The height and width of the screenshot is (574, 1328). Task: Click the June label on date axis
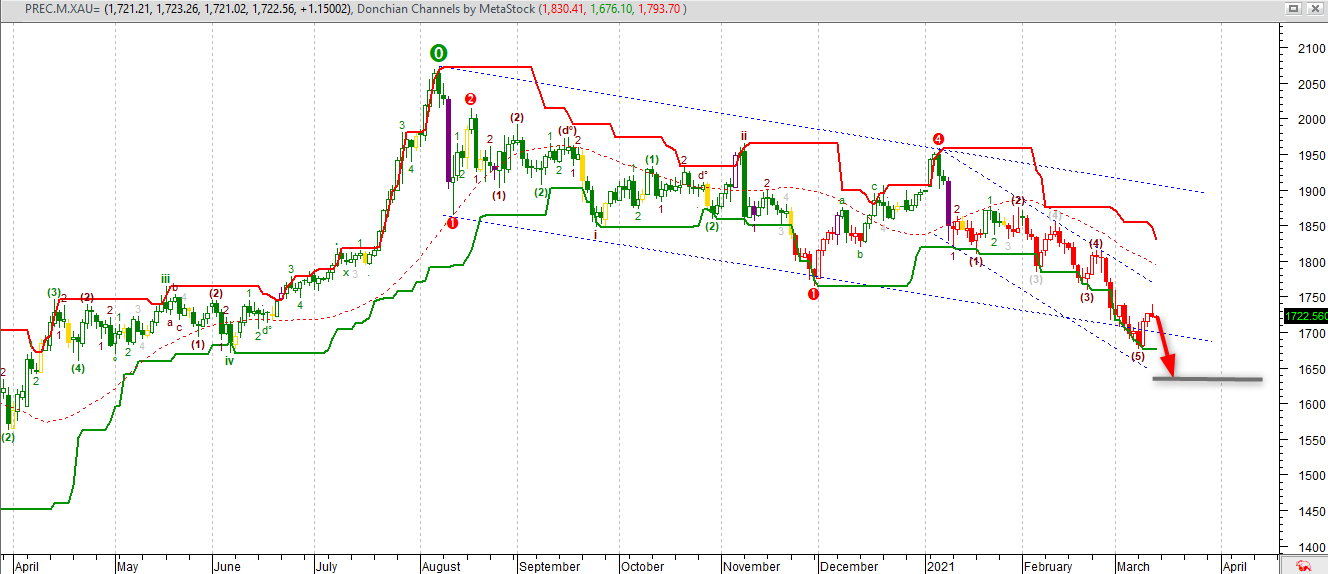228,566
